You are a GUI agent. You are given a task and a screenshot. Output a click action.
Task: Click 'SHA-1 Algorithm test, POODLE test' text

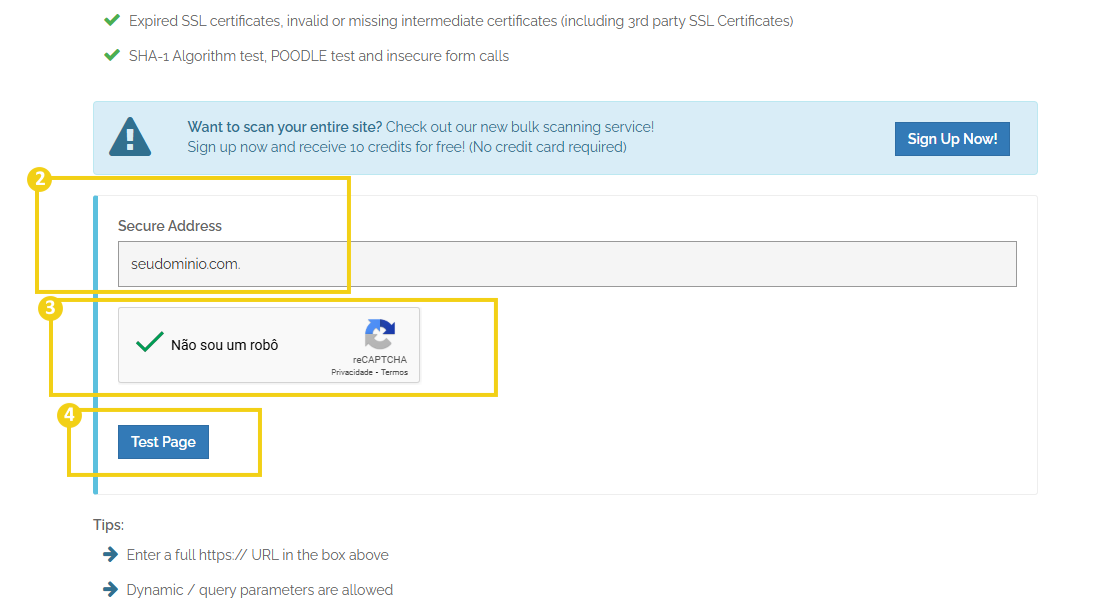pyautogui.click(x=318, y=56)
